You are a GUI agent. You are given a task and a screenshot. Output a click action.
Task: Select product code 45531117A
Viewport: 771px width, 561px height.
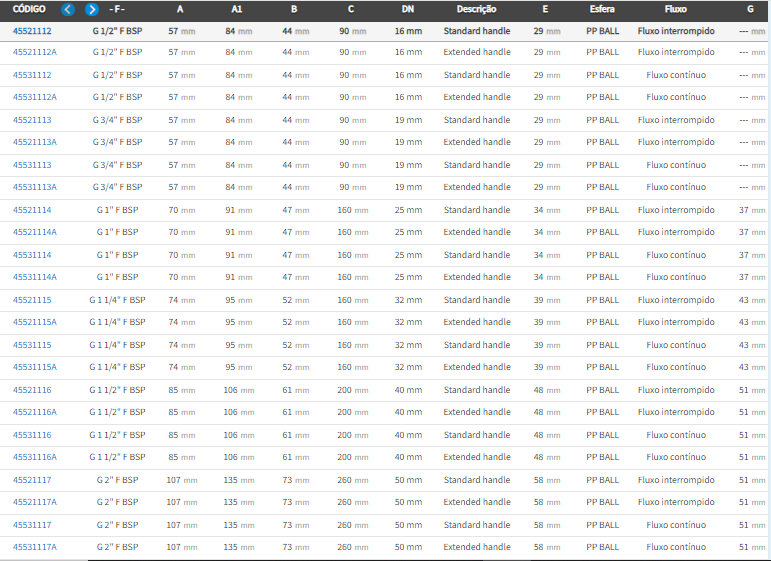[35, 547]
